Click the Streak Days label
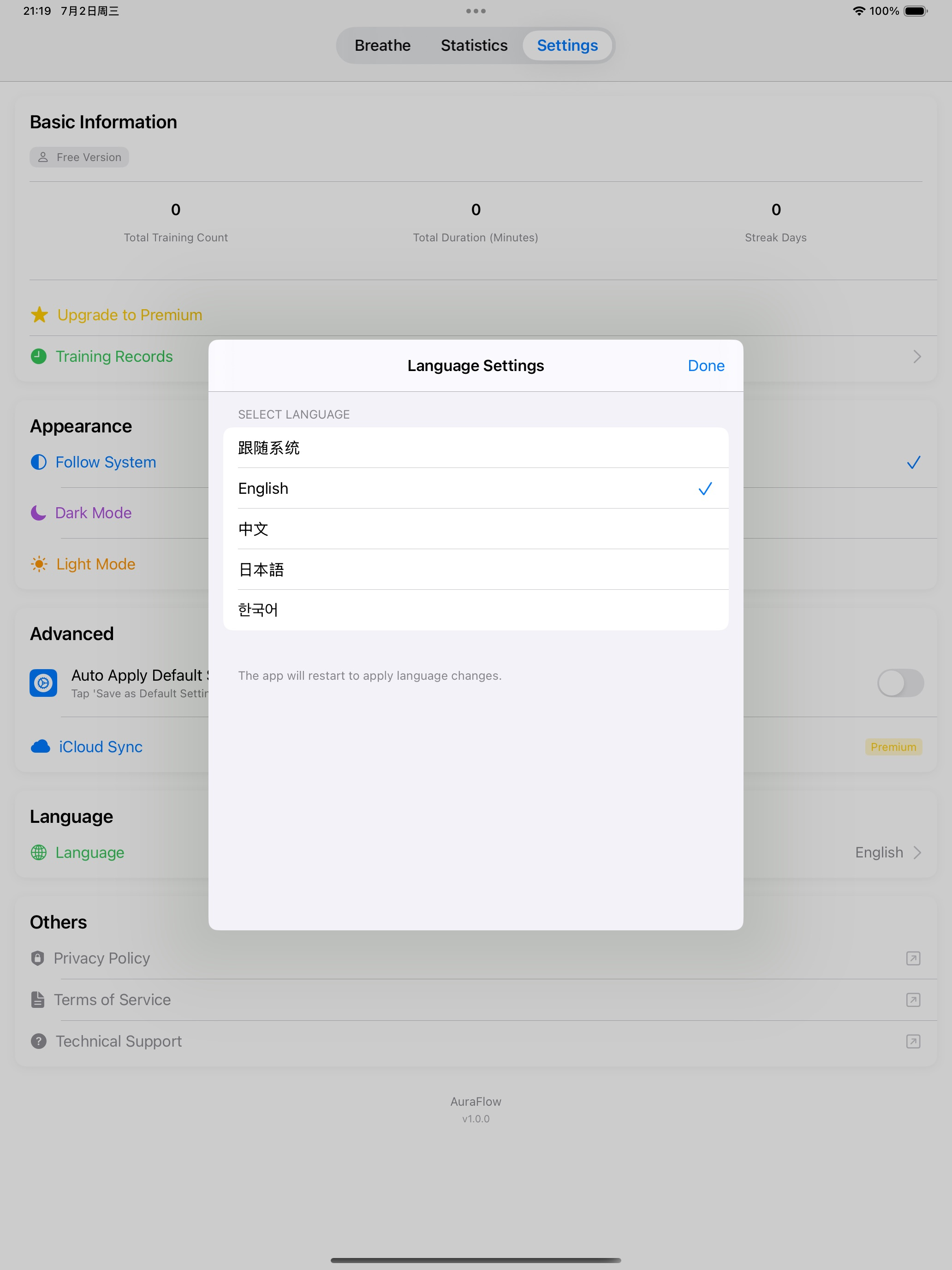Image resolution: width=952 pixels, height=1270 pixels. click(x=776, y=238)
